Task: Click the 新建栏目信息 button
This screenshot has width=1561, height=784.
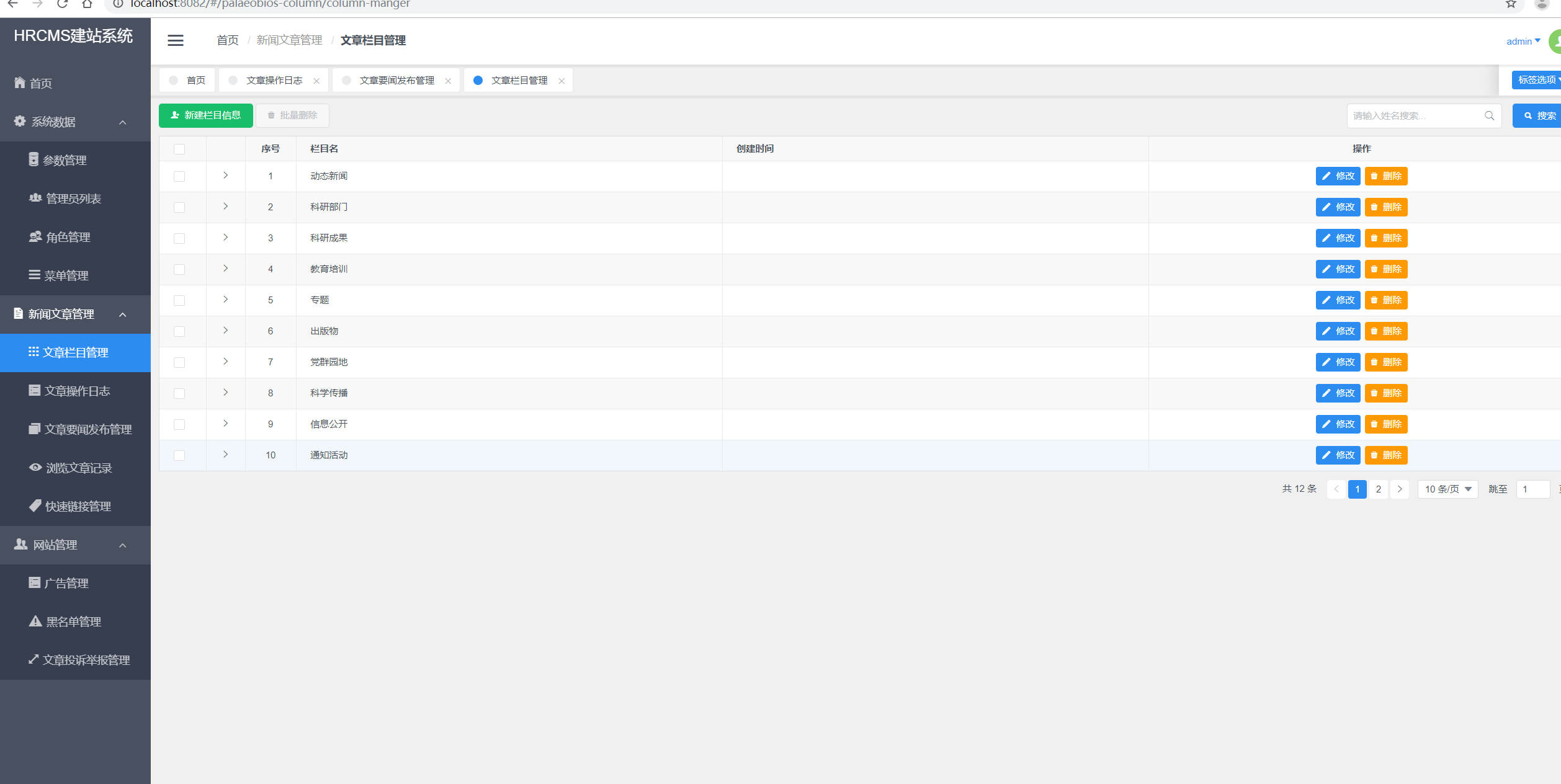Action: tap(205, 115)
